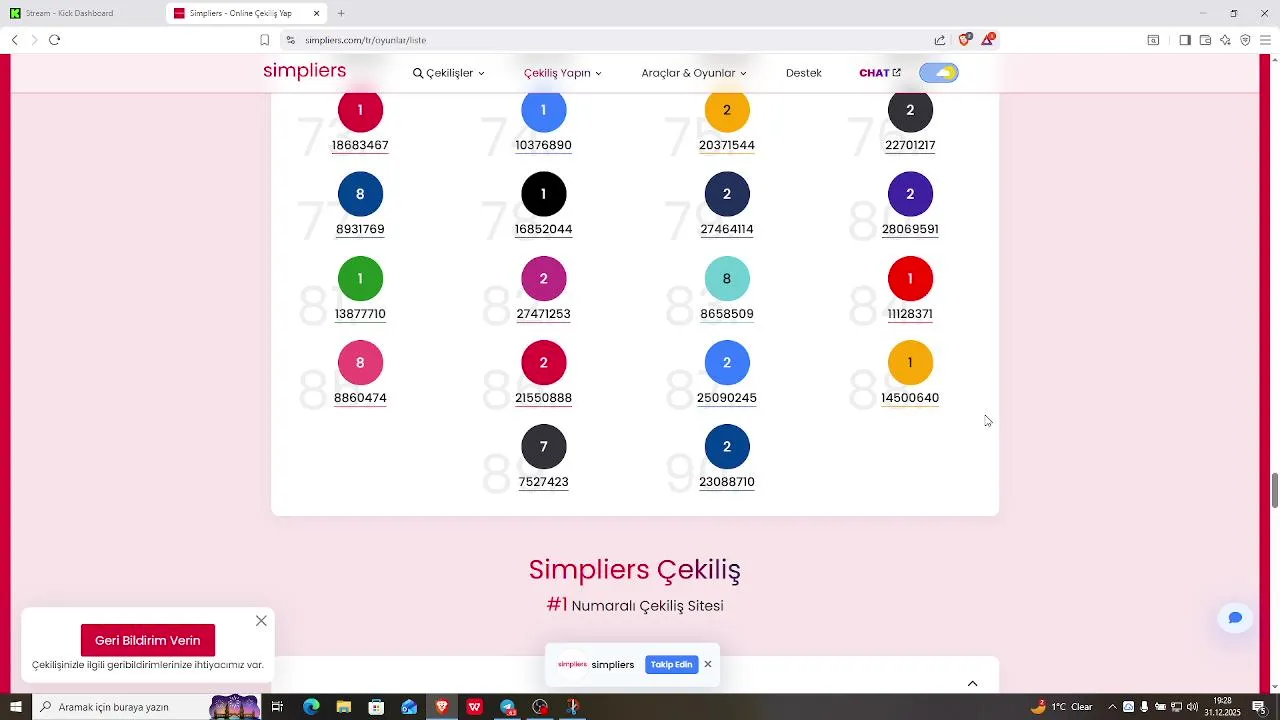Click the pink circle above 8860474
The width and height of the screenshot is (1280, 720).
tap(360, 362)
